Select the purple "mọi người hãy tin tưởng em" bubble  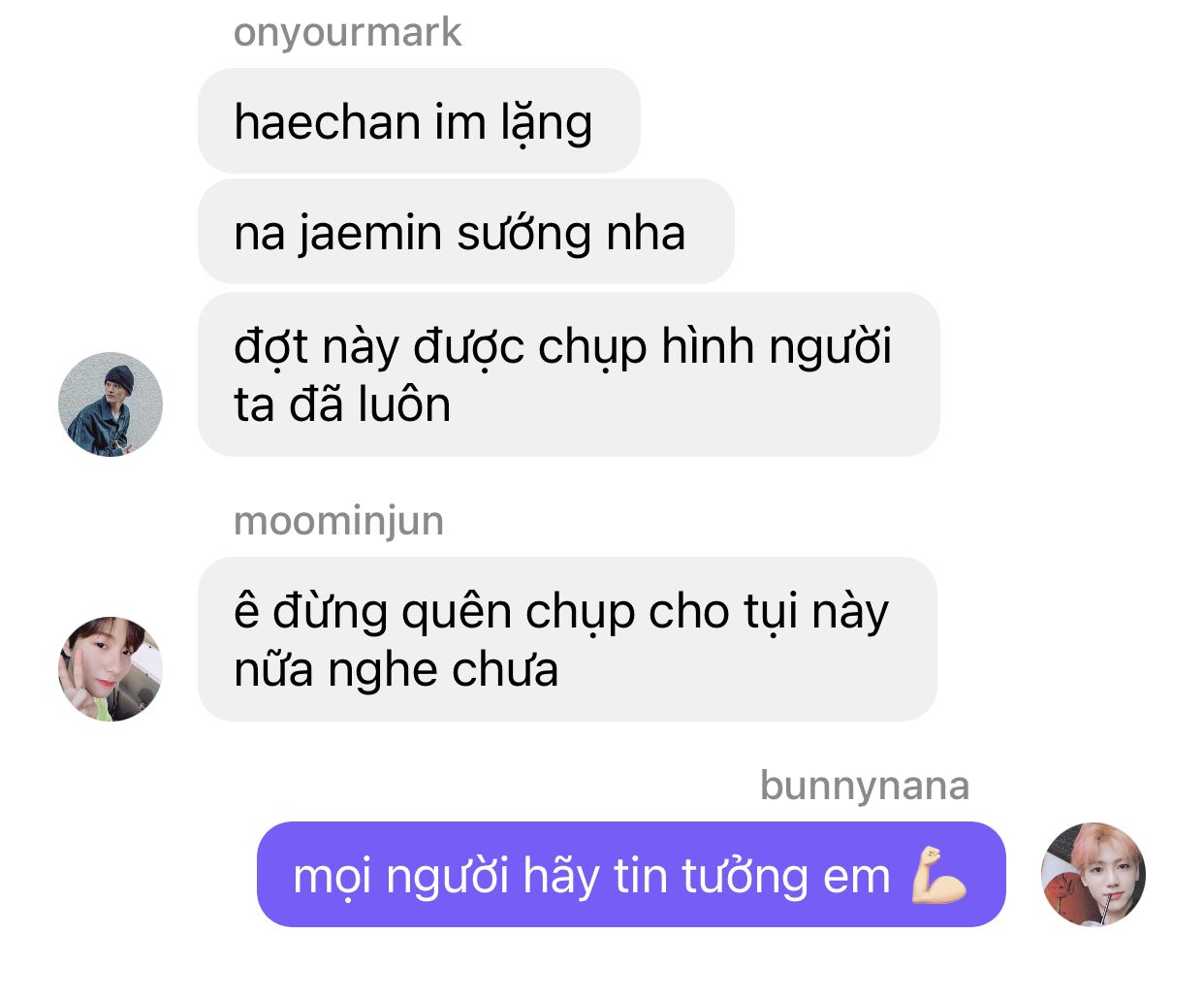(x=631, y=875)
